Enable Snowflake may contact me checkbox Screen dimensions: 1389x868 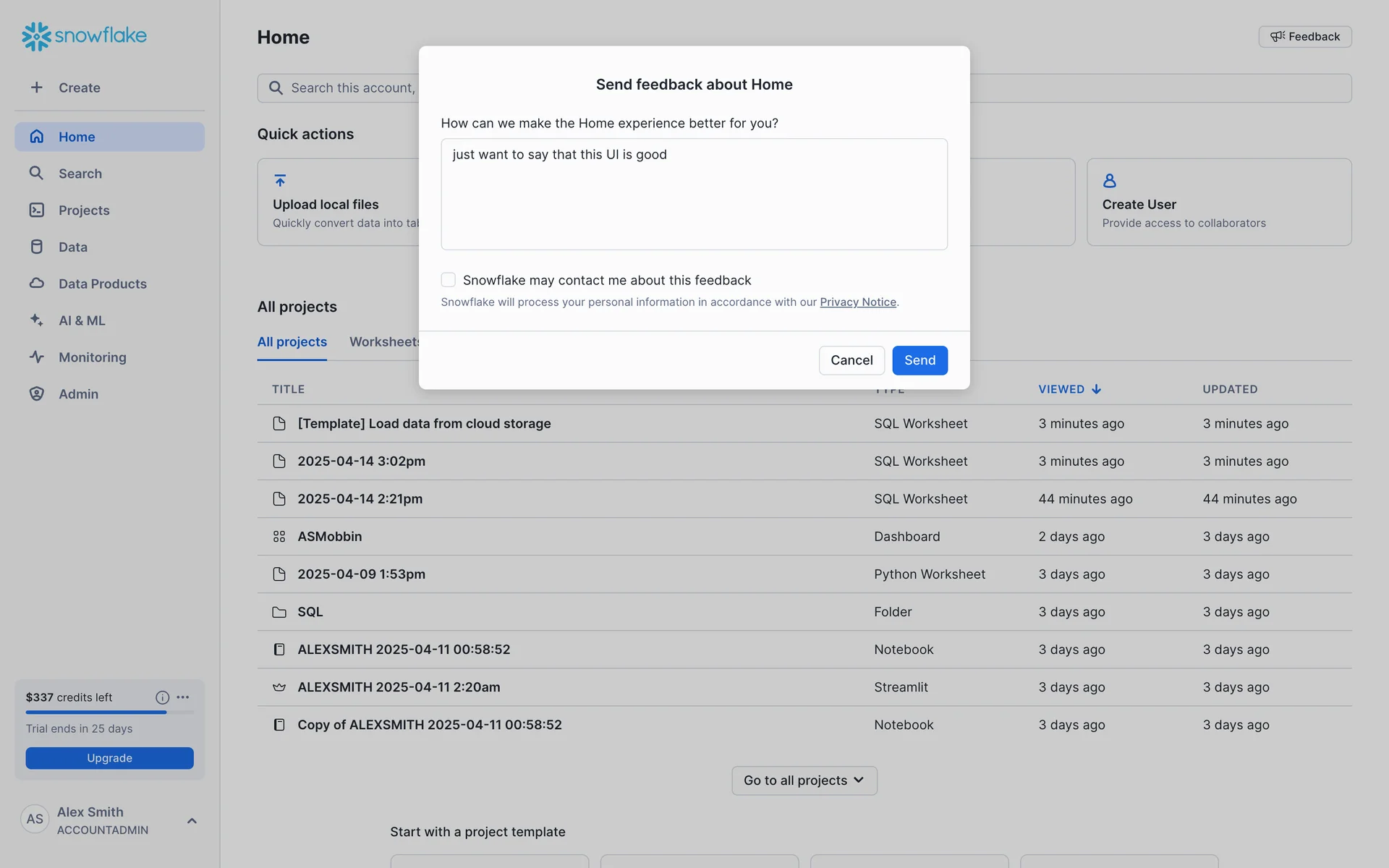[x=449, y=280]
